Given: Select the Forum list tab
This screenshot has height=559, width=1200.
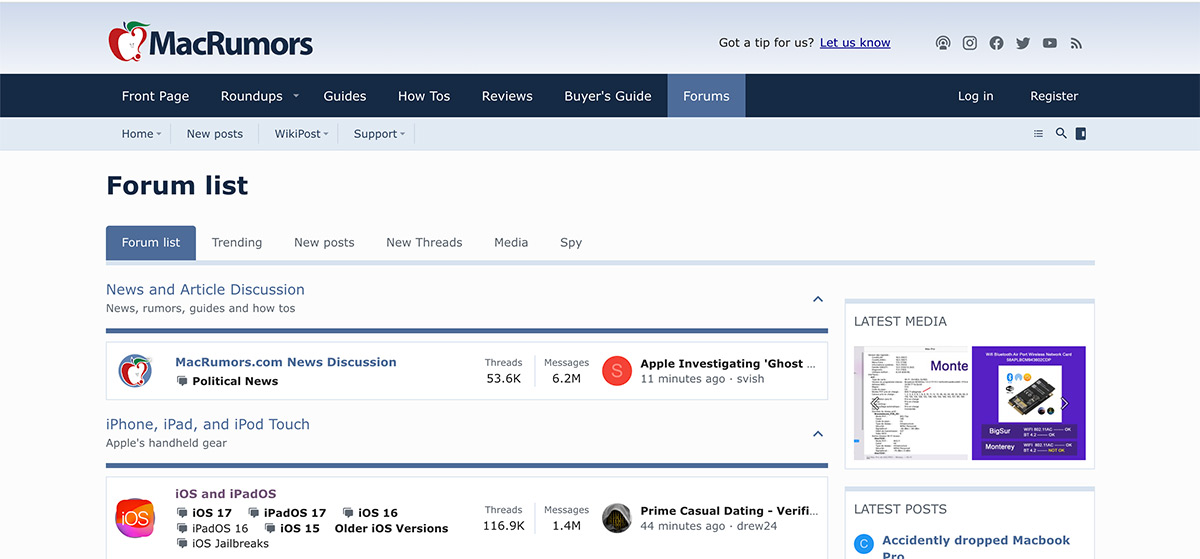Looking at the screenshot, I should pyautogui.click(x=151, y=242).
